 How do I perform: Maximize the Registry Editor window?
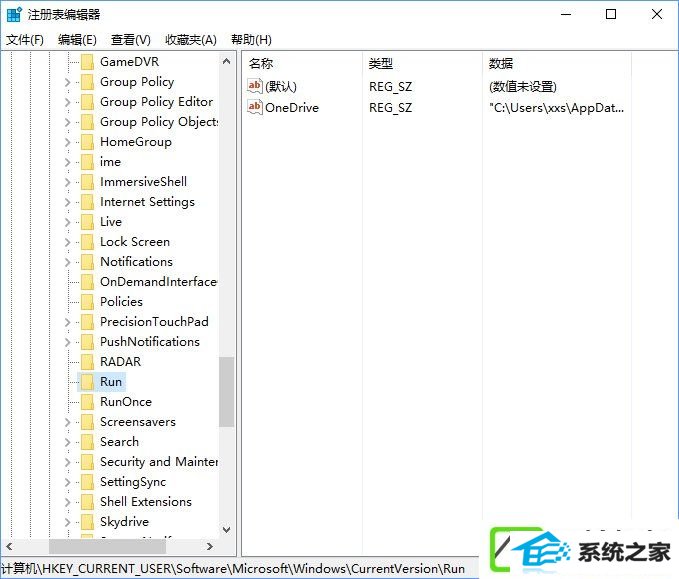[611, 14]
